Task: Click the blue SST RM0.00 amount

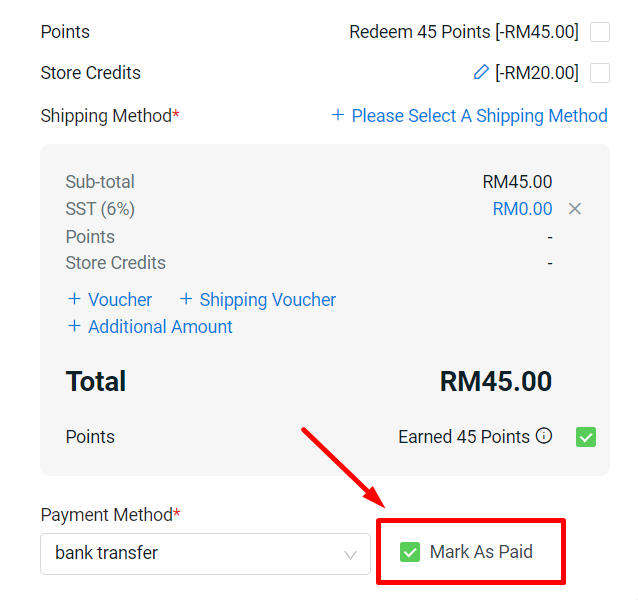Action: [522, 209]
